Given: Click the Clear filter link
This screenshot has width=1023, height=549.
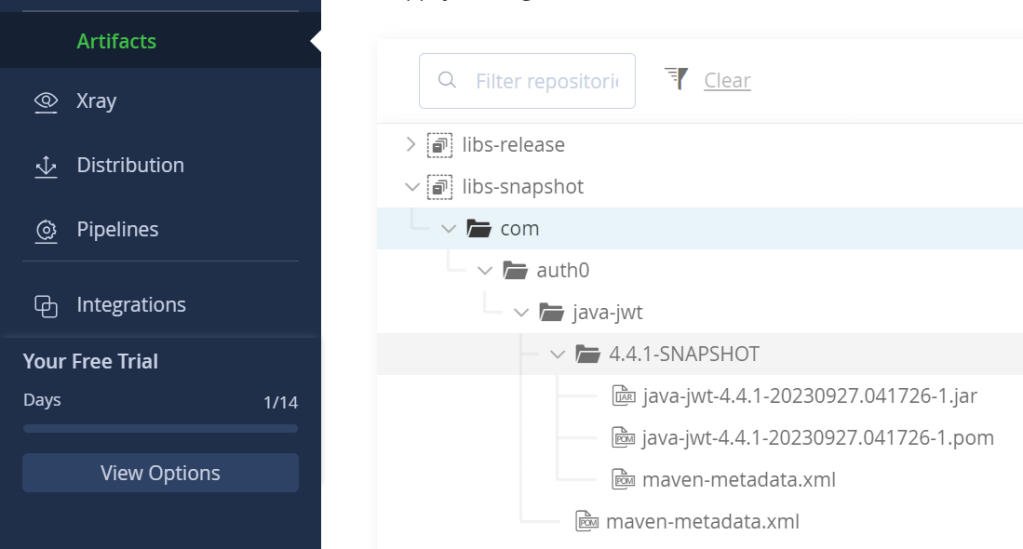Looking at the screenshot, I should (727, 80).
